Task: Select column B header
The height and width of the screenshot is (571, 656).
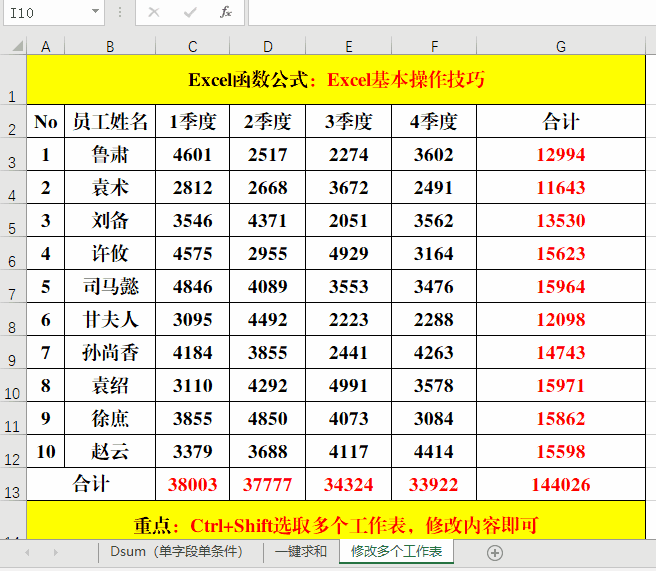Action: click(x=110, y=46)
